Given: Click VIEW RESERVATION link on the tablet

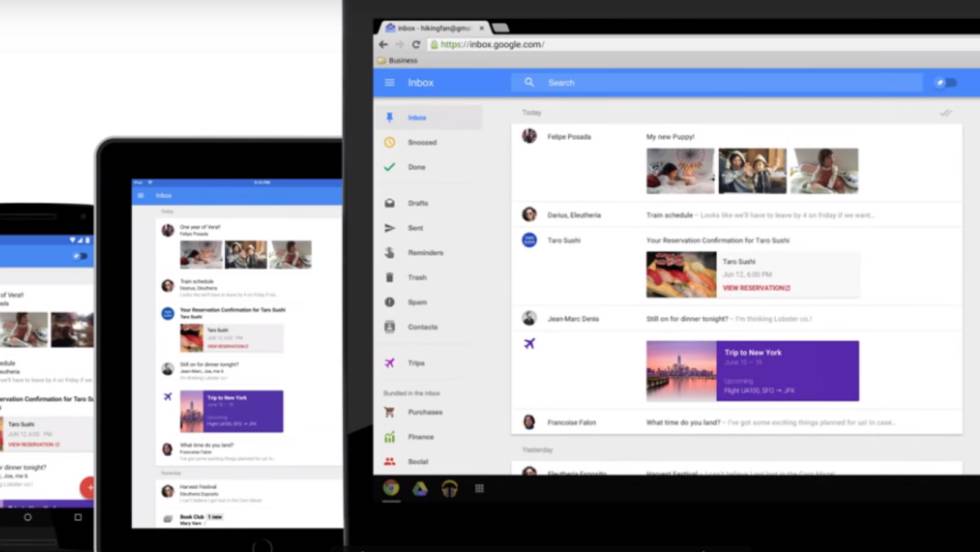Looking at the screenshot, I should click(x=228, y=346).
